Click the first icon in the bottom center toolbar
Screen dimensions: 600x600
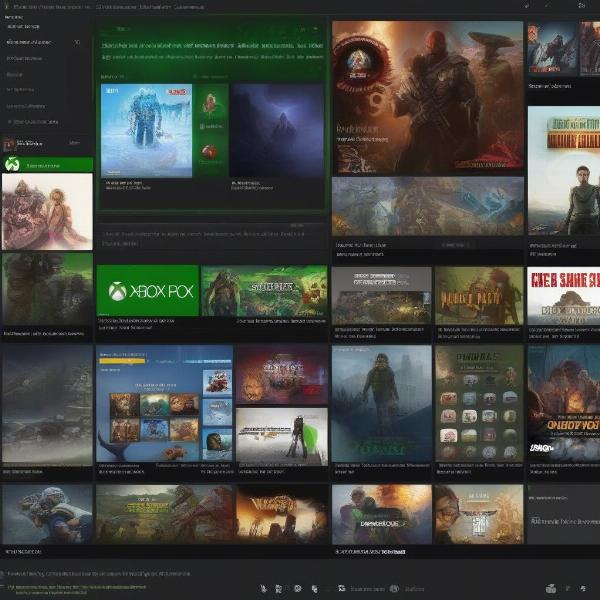(263, 589)
